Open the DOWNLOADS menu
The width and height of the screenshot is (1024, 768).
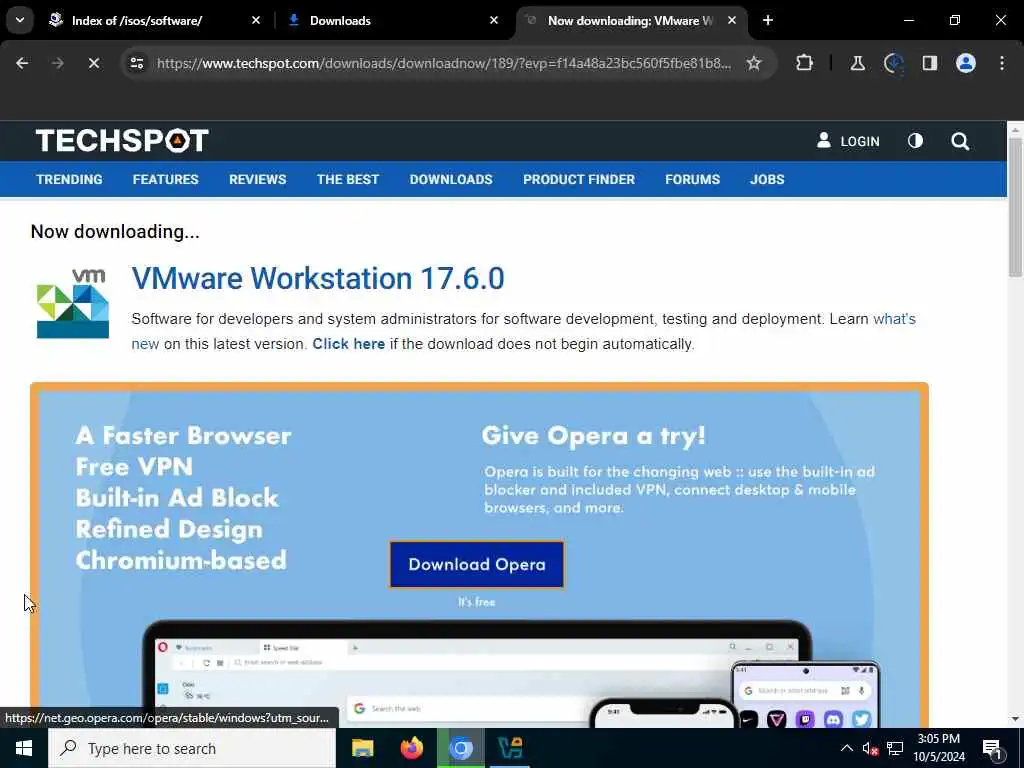tap(451, 180)
